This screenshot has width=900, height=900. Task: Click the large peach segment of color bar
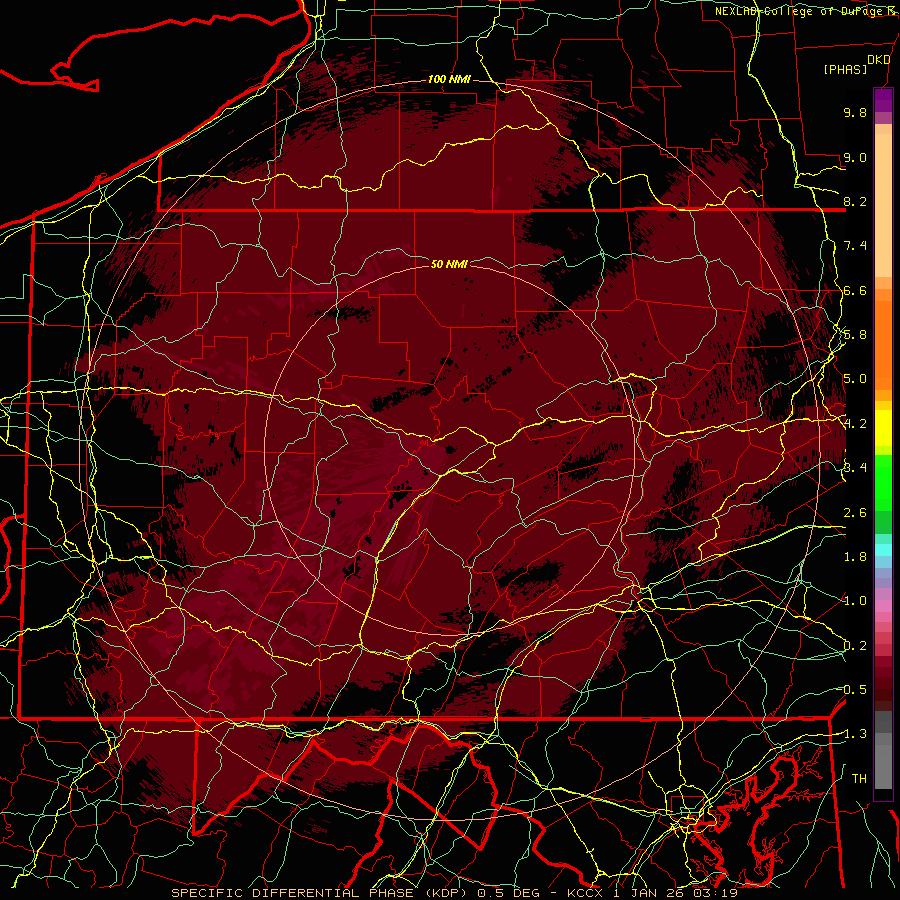[x=883, y=206]
